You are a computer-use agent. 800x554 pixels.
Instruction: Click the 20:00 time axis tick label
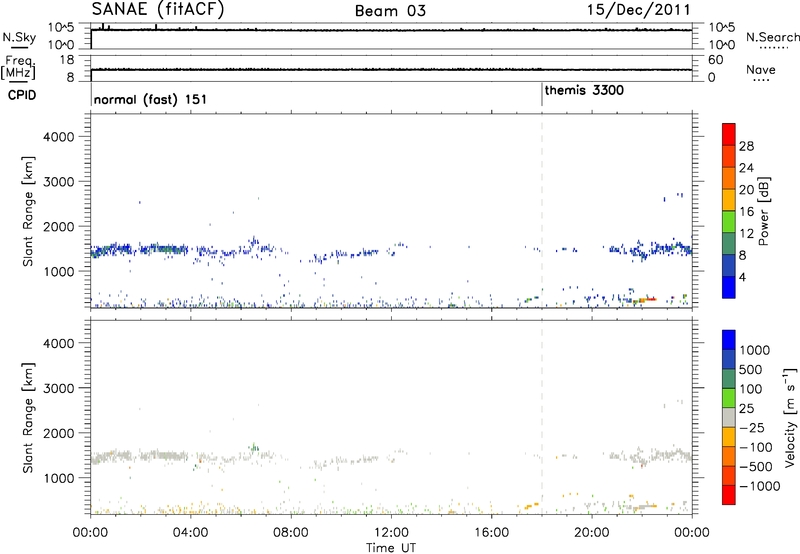click(x=592, y=533)
